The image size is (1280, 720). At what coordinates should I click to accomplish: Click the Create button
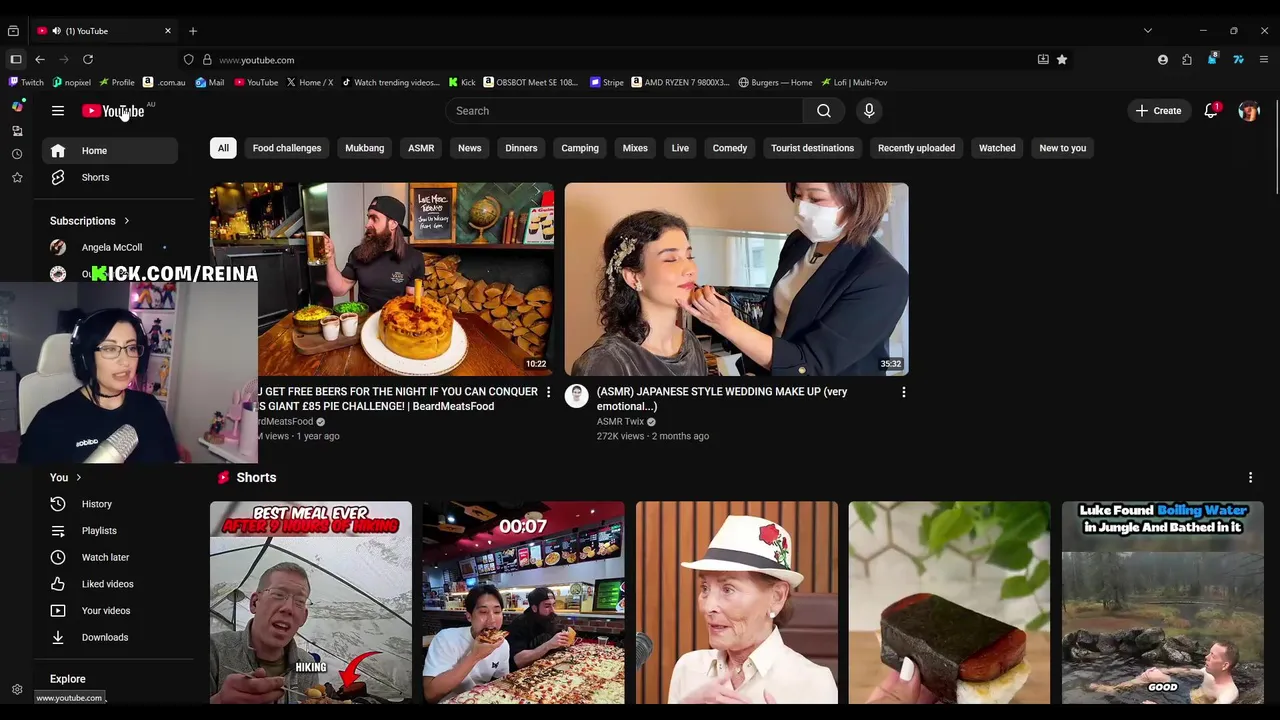1158,111
